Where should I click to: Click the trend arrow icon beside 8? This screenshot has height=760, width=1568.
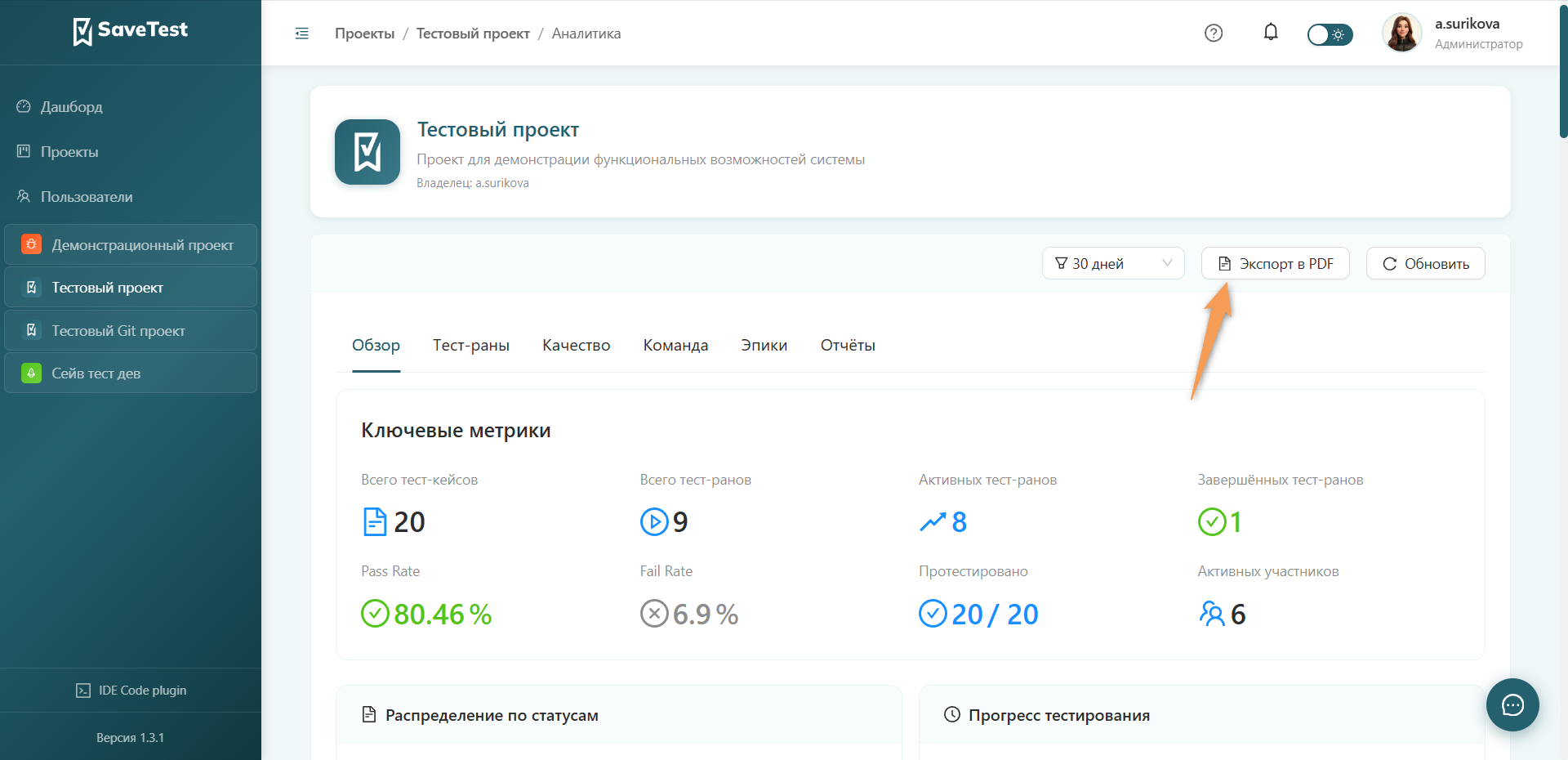coord(933,521)
